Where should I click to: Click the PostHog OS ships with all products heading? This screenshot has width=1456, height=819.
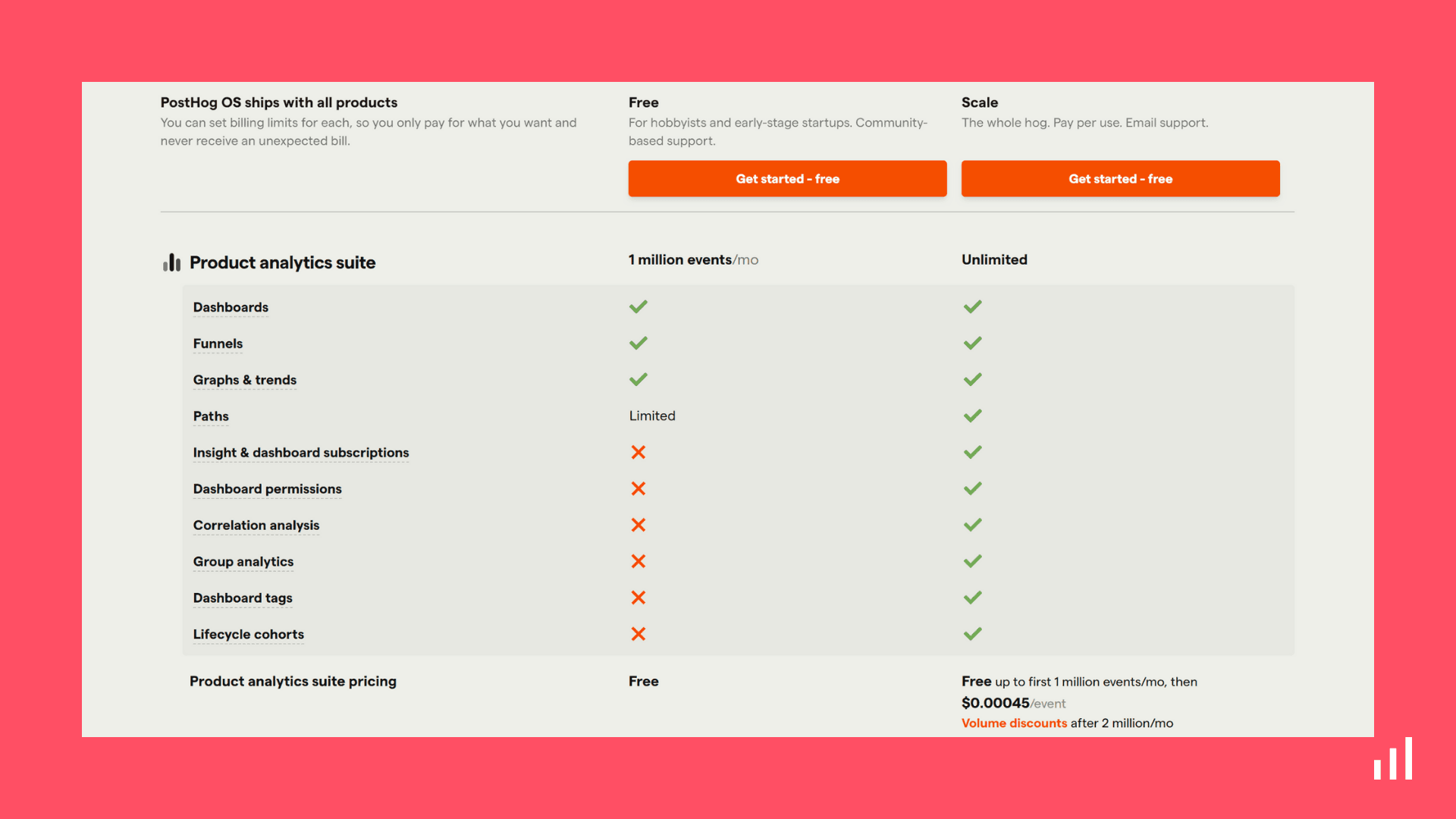click(279, 102)
